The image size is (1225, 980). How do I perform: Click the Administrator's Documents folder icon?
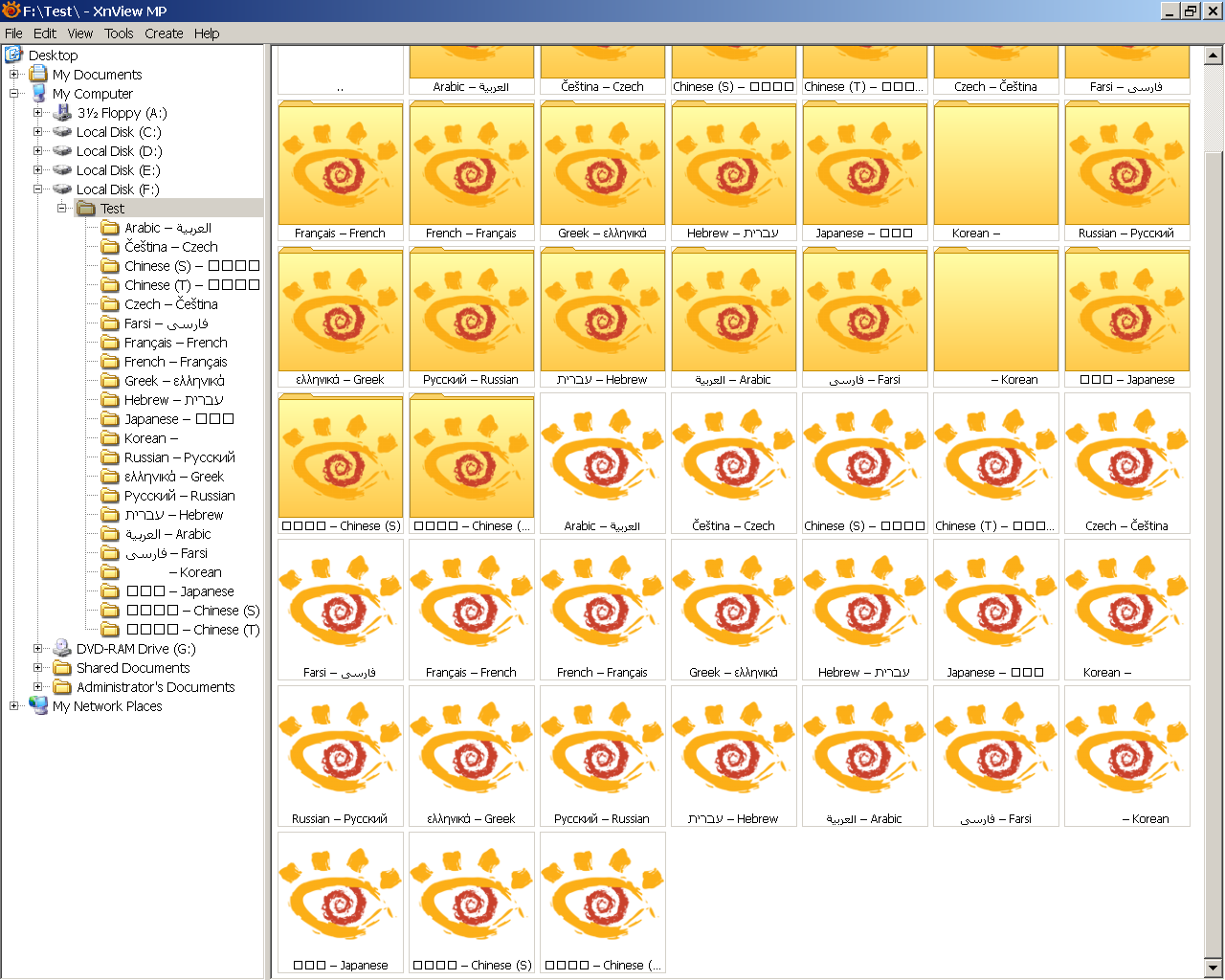pyautogui.click(x=62, y=686)
